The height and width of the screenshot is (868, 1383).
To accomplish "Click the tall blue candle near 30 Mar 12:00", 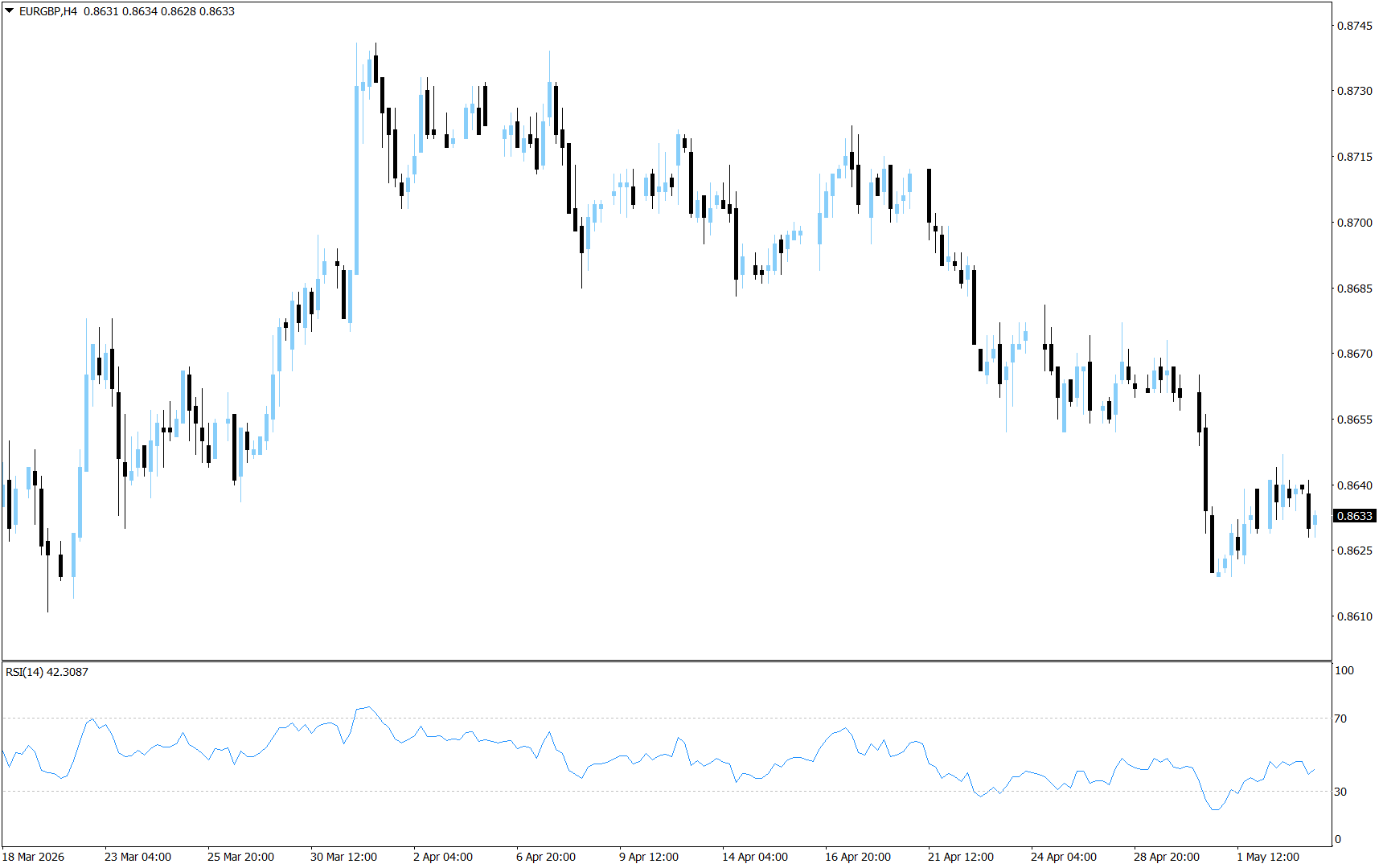I will coord(356,180).
